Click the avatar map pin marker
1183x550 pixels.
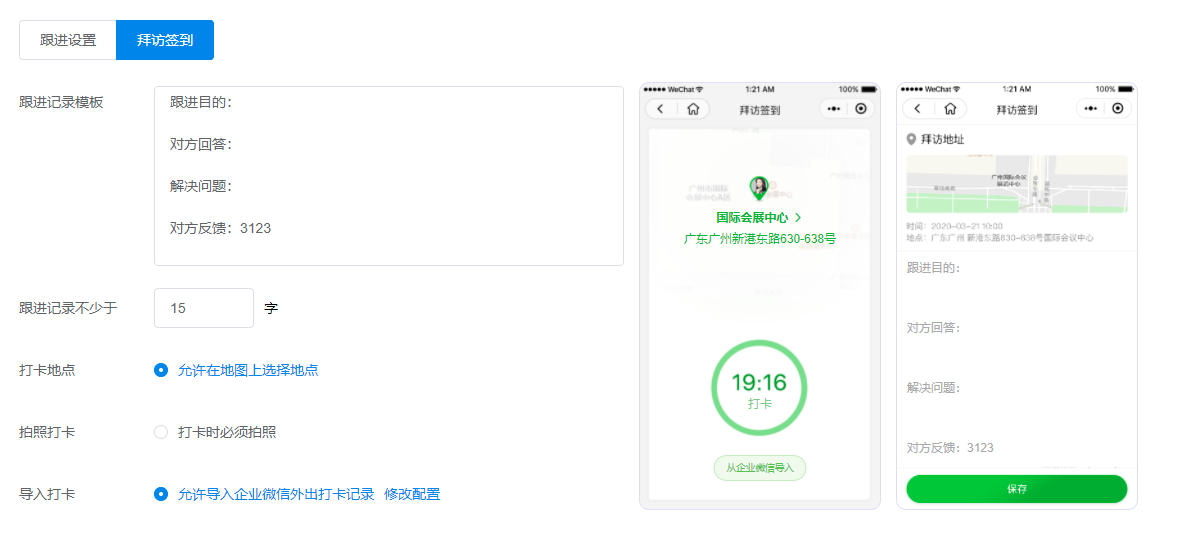point(759,187)
